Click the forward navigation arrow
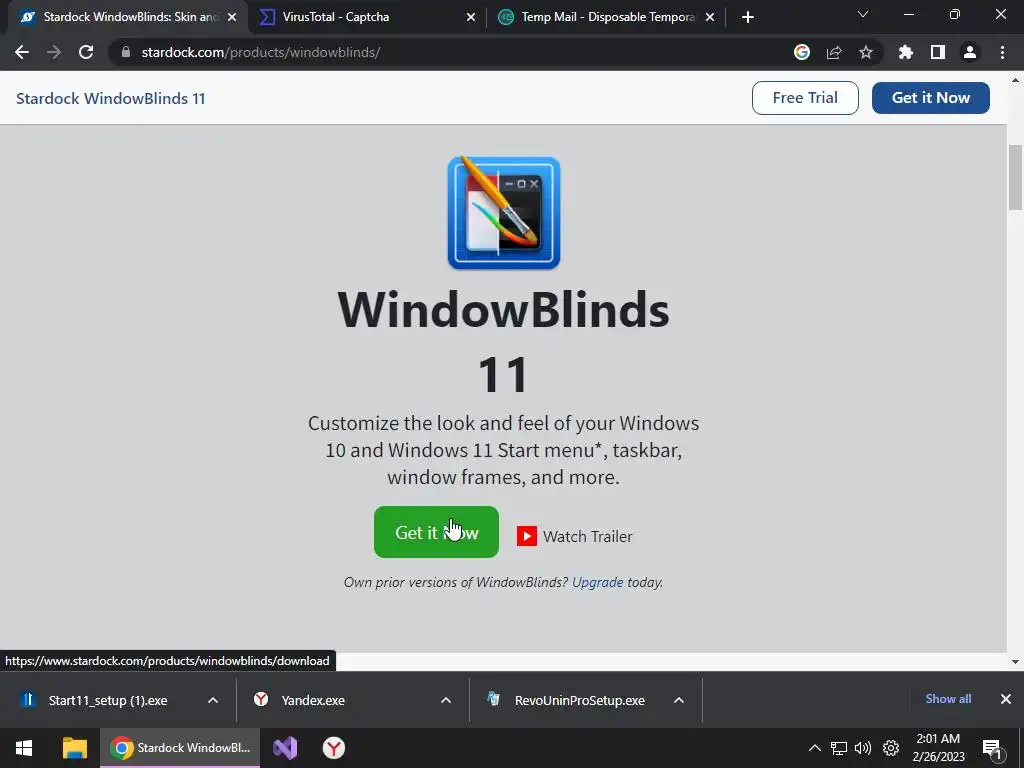 [54, 52]
